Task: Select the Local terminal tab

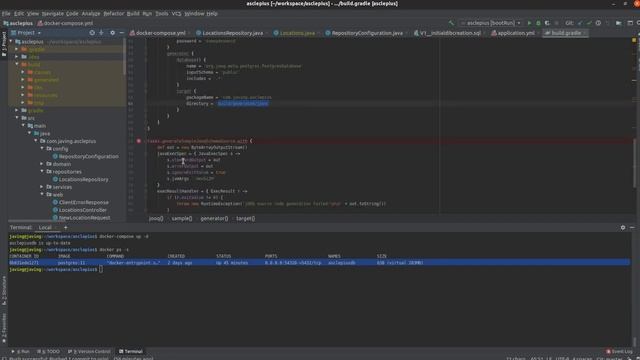Action: click(45, 227)
